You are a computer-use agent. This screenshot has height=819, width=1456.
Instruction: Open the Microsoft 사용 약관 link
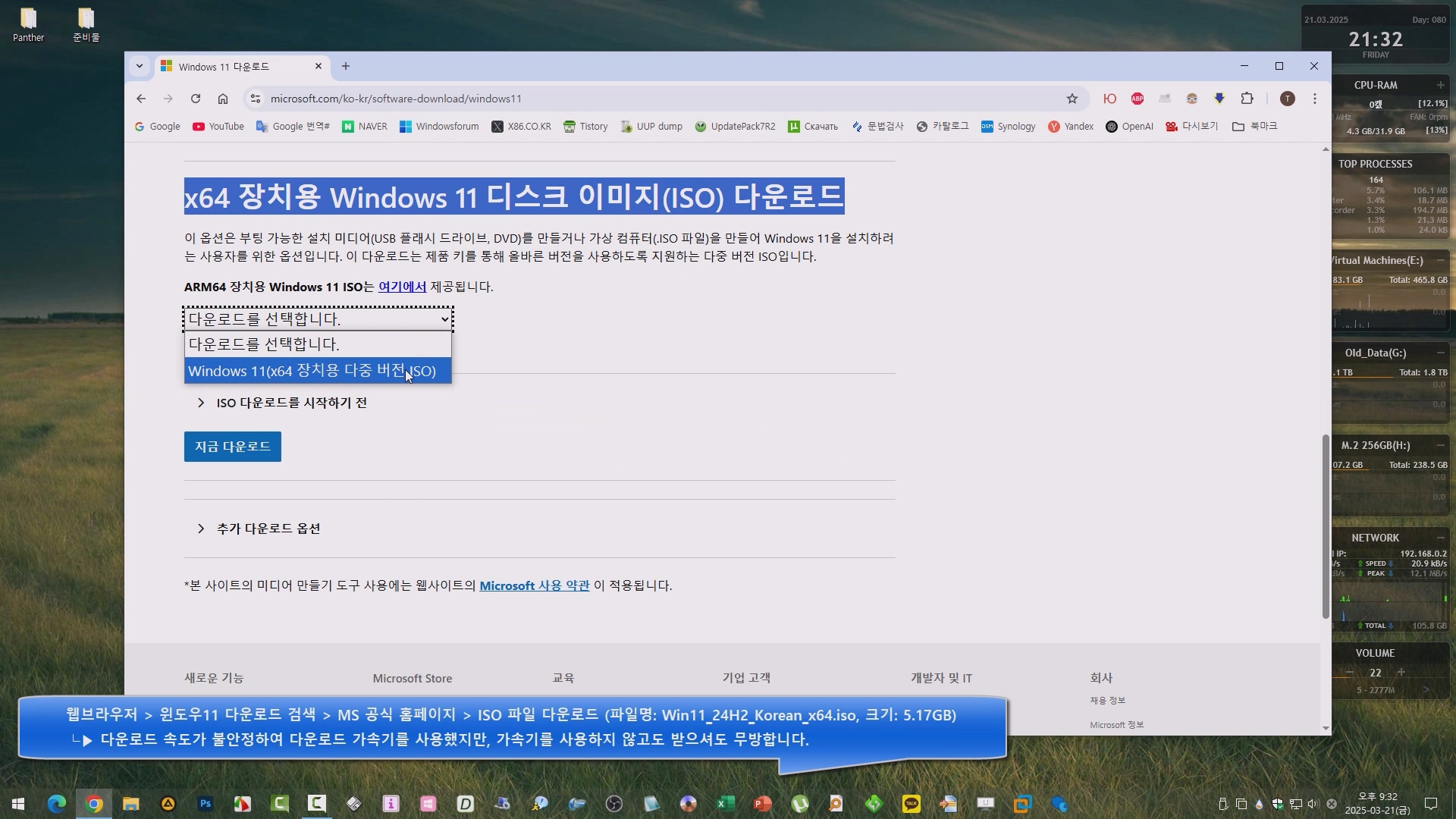coord(534,585)
